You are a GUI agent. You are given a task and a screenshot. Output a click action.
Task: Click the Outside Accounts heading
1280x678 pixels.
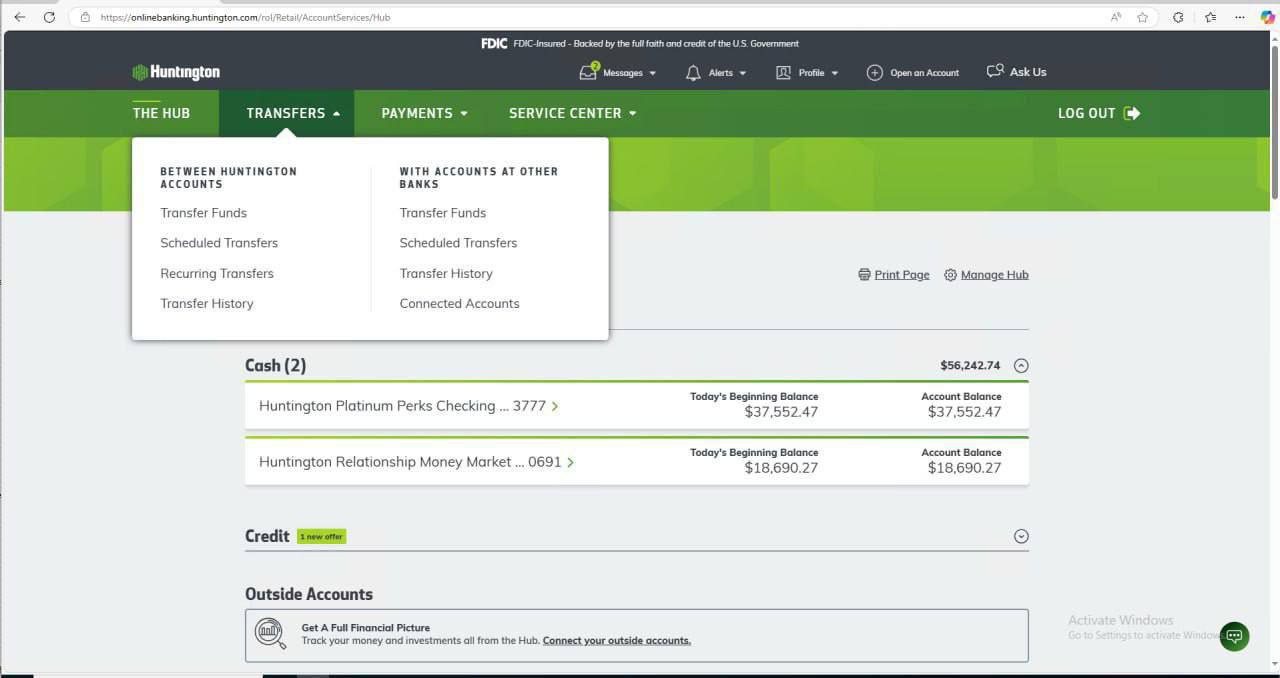pos(309,594)
